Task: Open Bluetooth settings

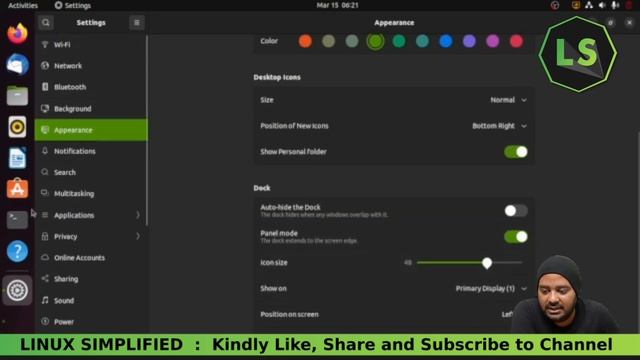Action: pos(91,87)
